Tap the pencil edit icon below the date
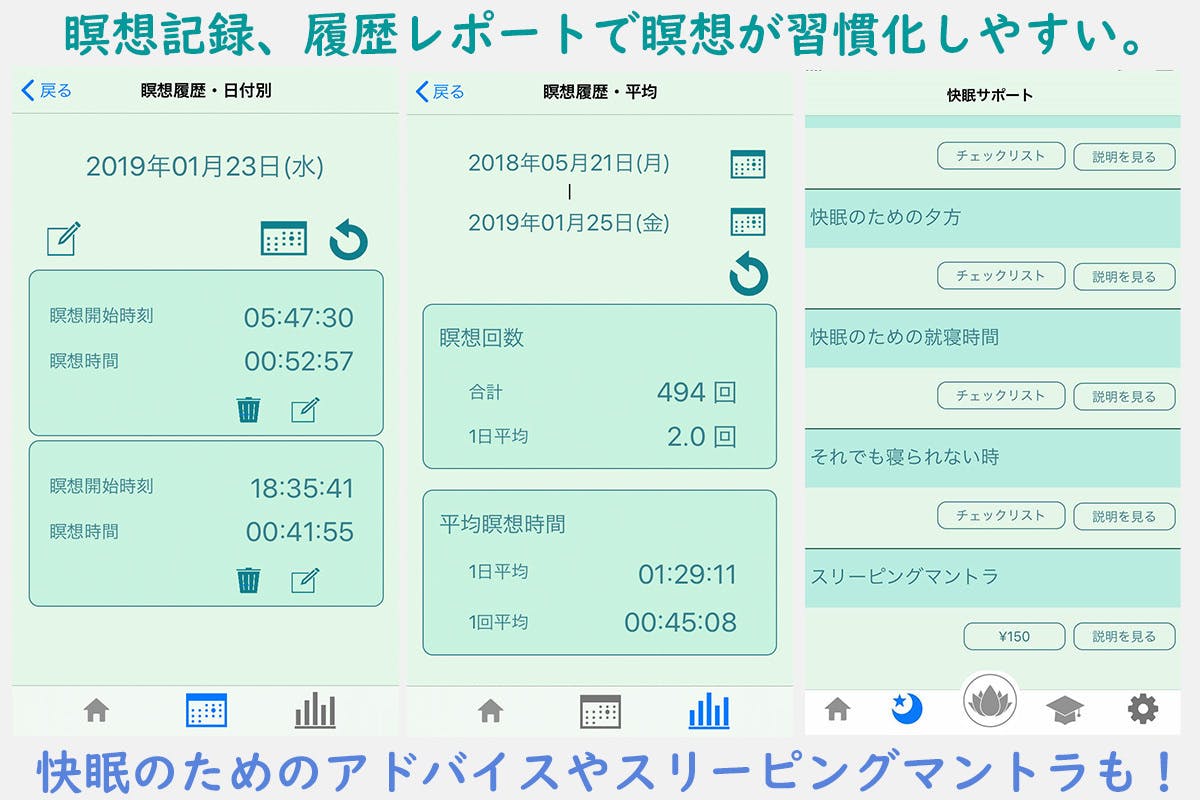The width and height of the screenshot is (1200, 800). (62, 239)
